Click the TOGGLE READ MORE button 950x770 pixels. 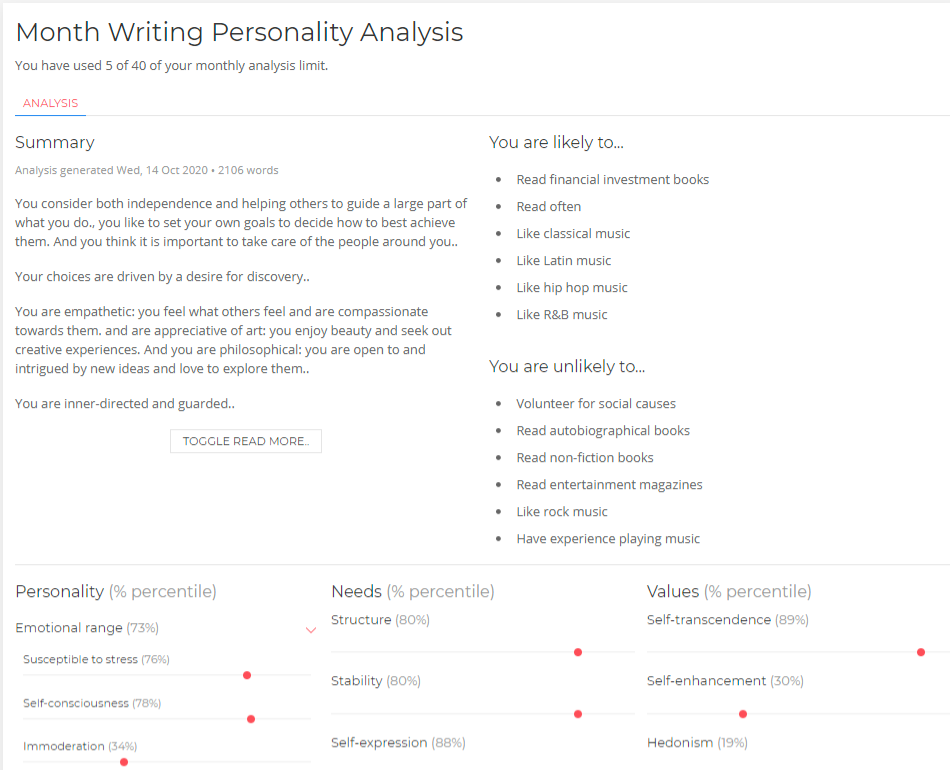(245, 440)
